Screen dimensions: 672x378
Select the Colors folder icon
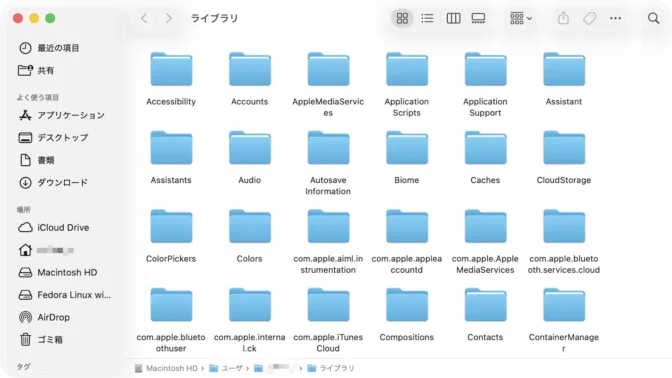pos(249,226)
